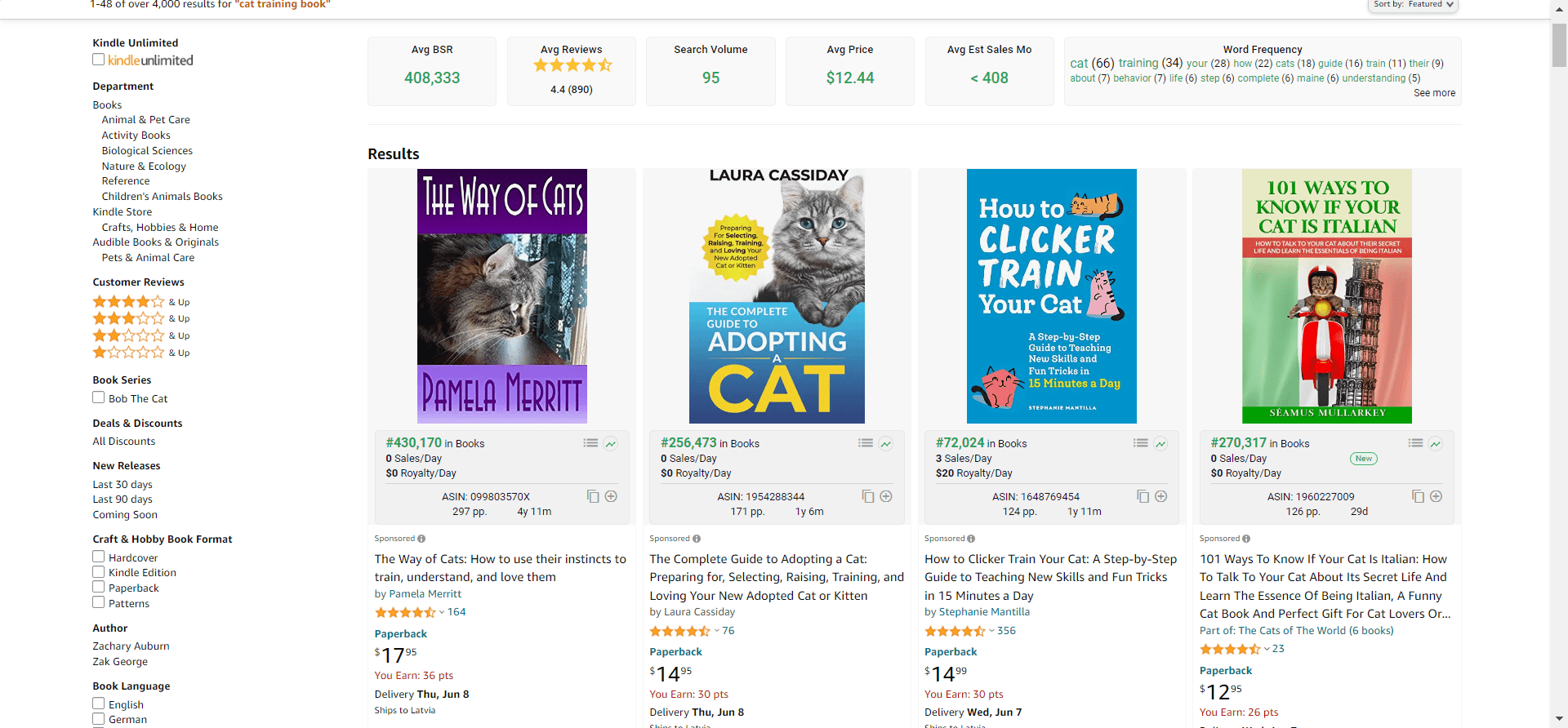Viewport: 1568px width, 728px height.
Task: Open the Paperback link for the Clicker Train book
Action: tap(951, 652)
